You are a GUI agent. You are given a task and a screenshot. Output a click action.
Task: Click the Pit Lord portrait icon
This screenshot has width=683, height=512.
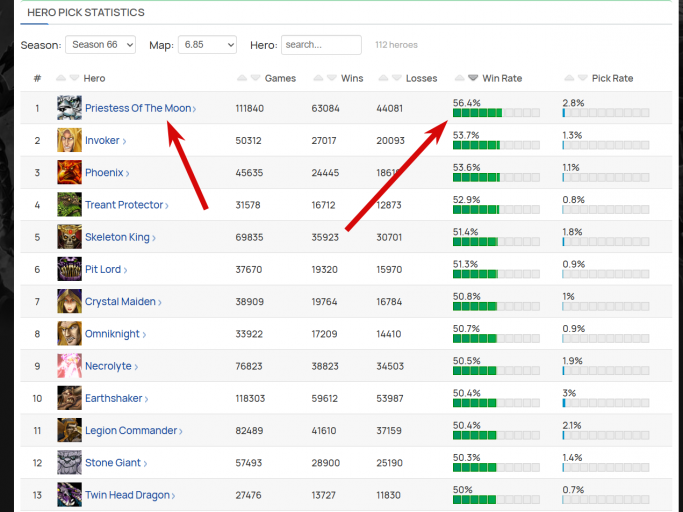tap(69, 269)
